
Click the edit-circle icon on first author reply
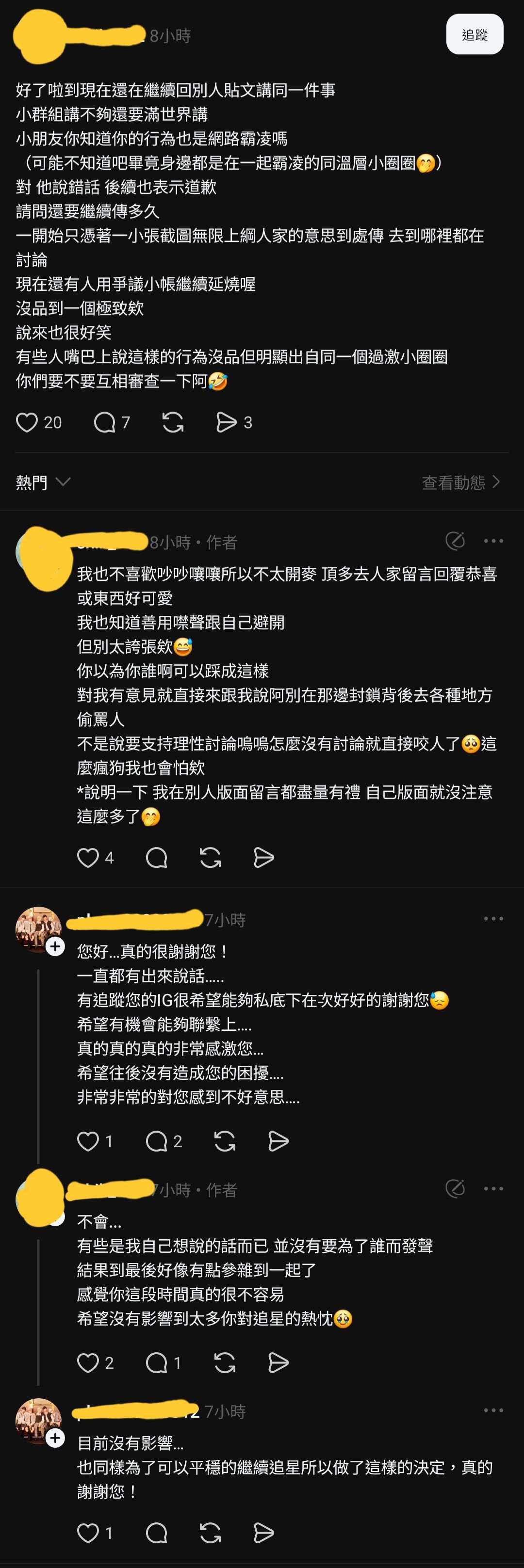[x=455, y=541]
